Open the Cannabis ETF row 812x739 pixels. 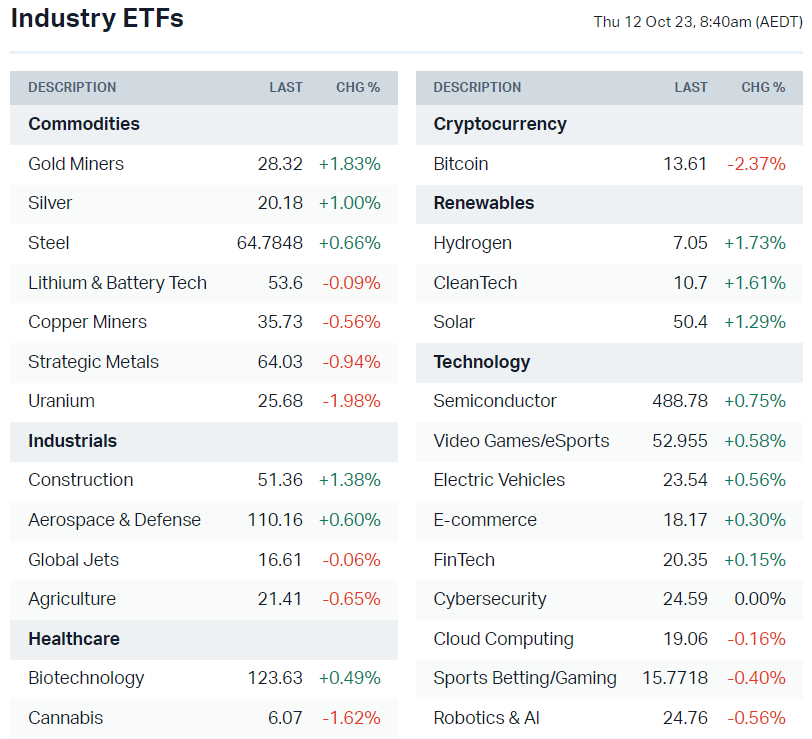(x=65, y=718)
